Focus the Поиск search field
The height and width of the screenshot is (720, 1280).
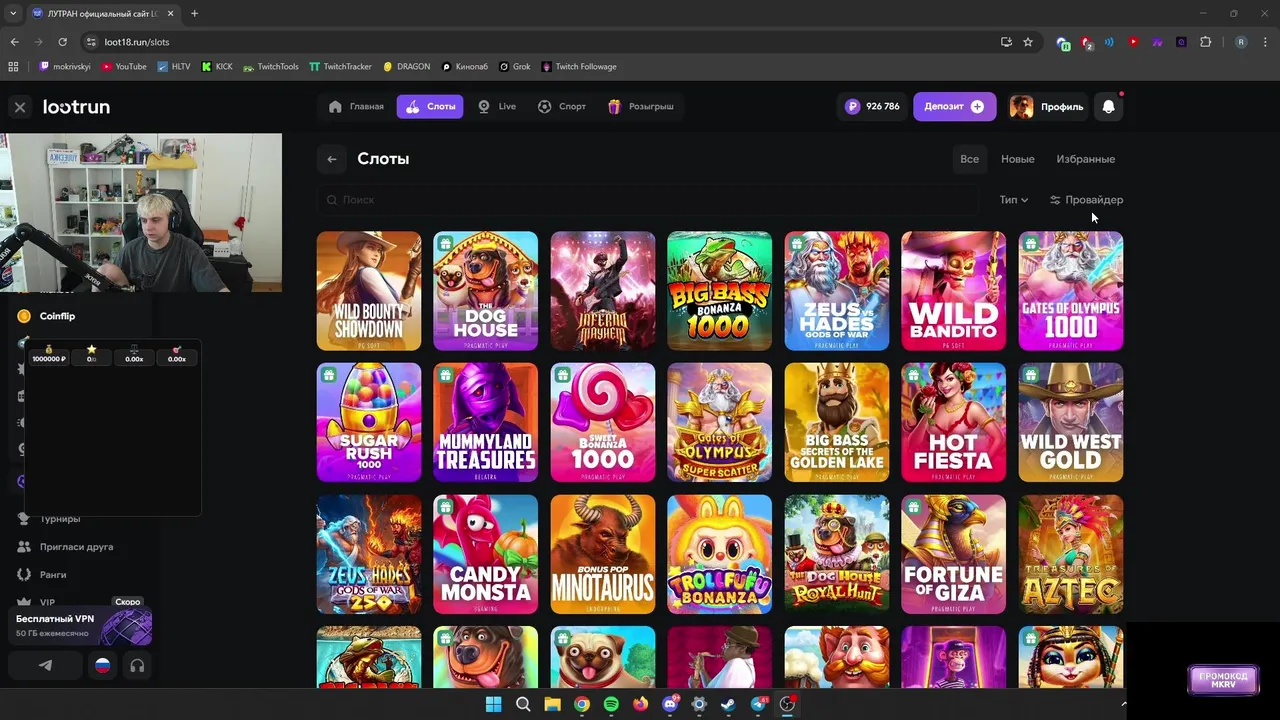(648, 200)
